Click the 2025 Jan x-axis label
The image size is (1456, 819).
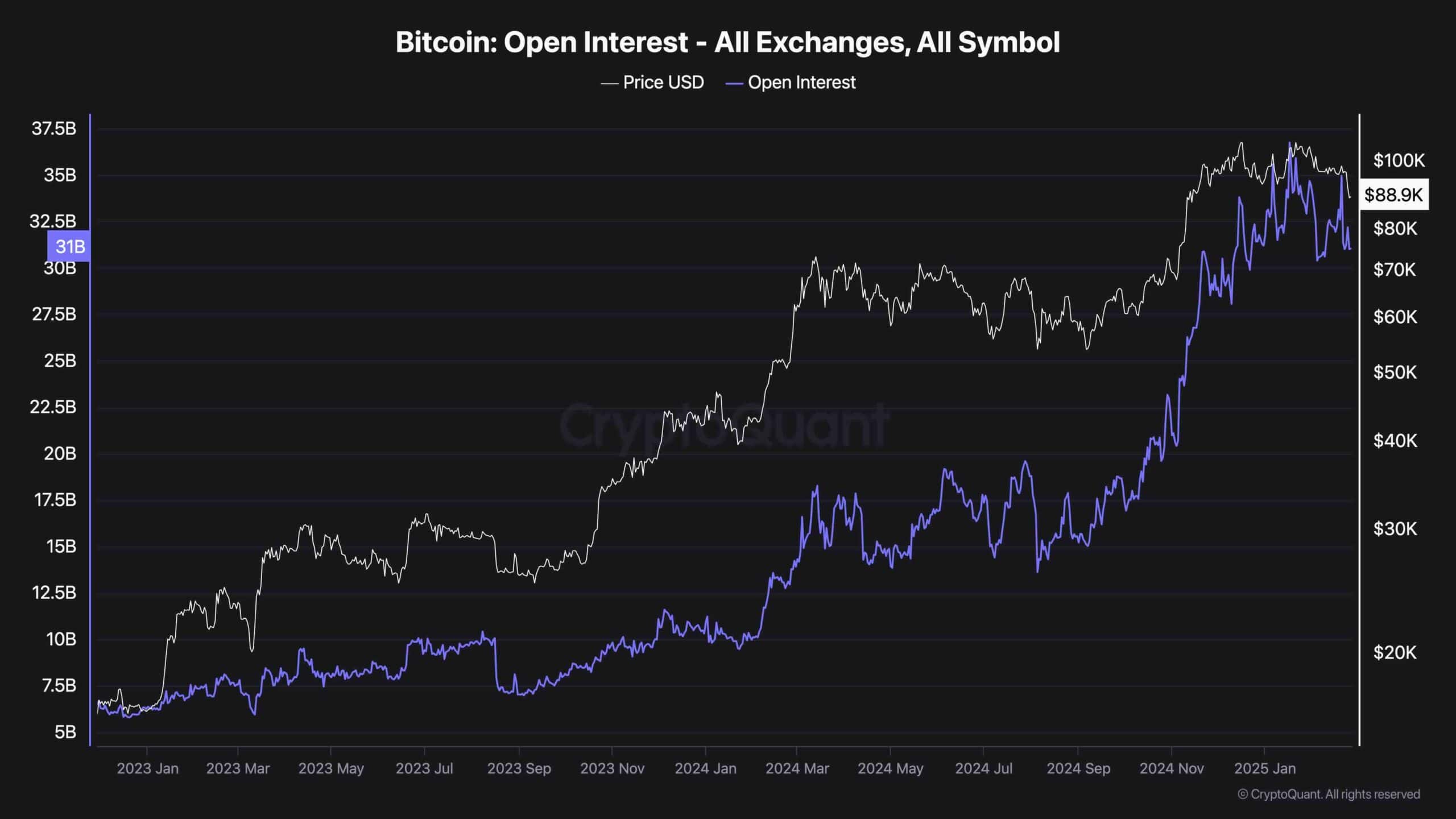pos(1264,768)
